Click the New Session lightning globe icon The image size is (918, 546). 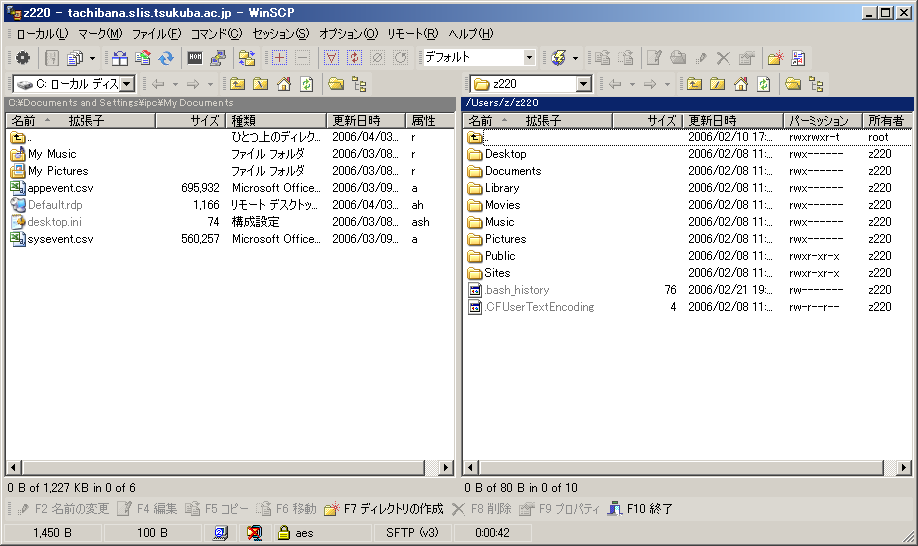(559, 58)
